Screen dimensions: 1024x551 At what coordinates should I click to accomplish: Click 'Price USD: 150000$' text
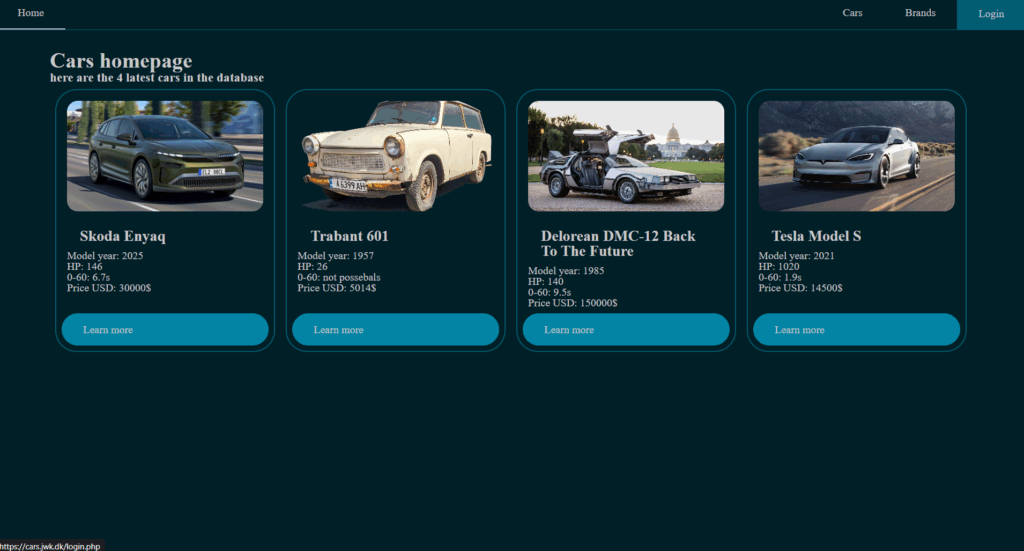pos(572,303)
